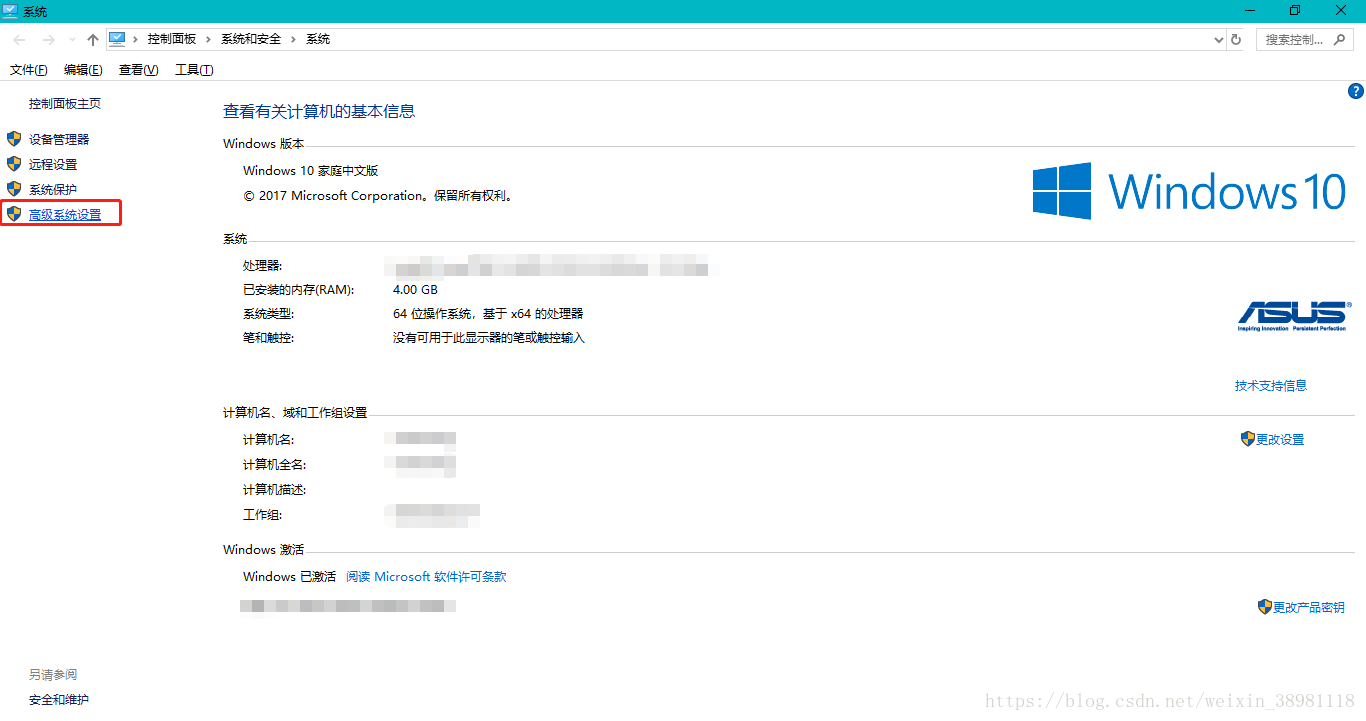Click shield icon beside 更改产品密钥
The height and width of the screenshot is (721, 1366).
(x=1264, y=606)
